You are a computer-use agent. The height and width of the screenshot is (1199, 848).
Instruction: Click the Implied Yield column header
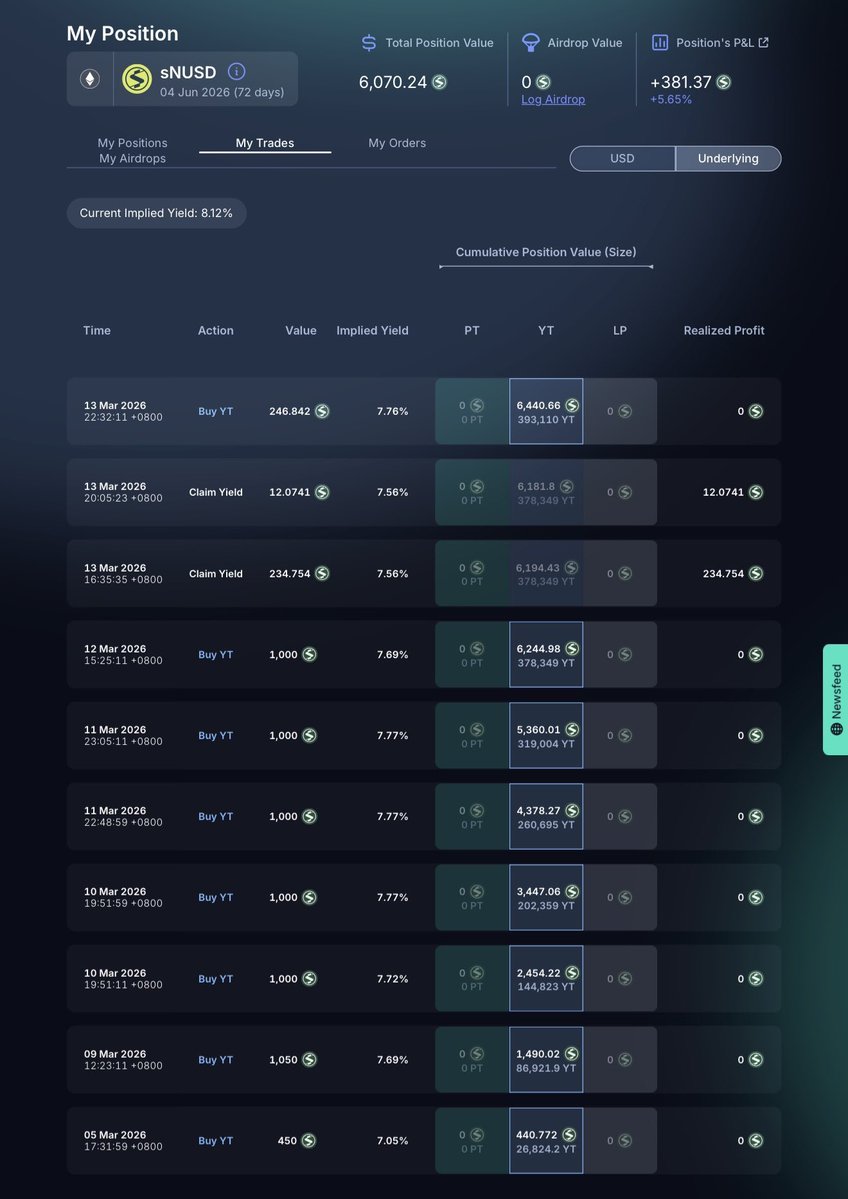[372, 330]
